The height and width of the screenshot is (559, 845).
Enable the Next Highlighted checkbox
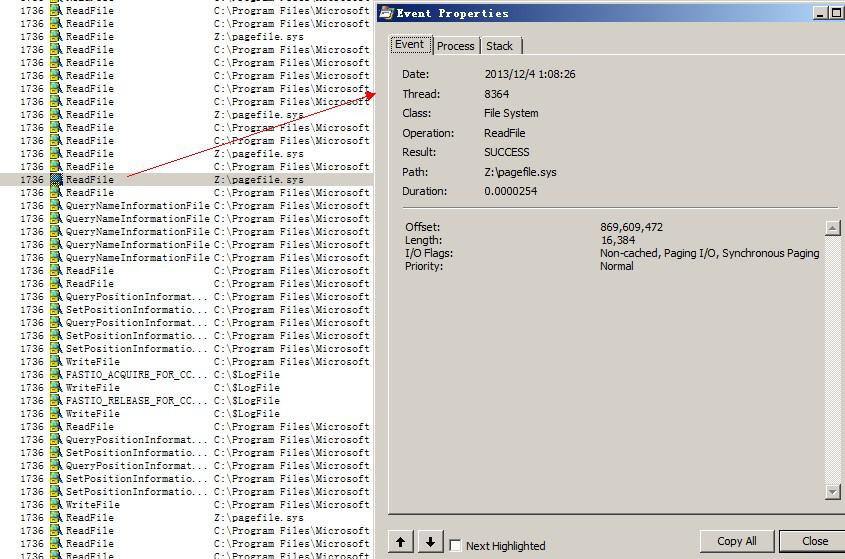pyautogui.click(x=455, y=546)
